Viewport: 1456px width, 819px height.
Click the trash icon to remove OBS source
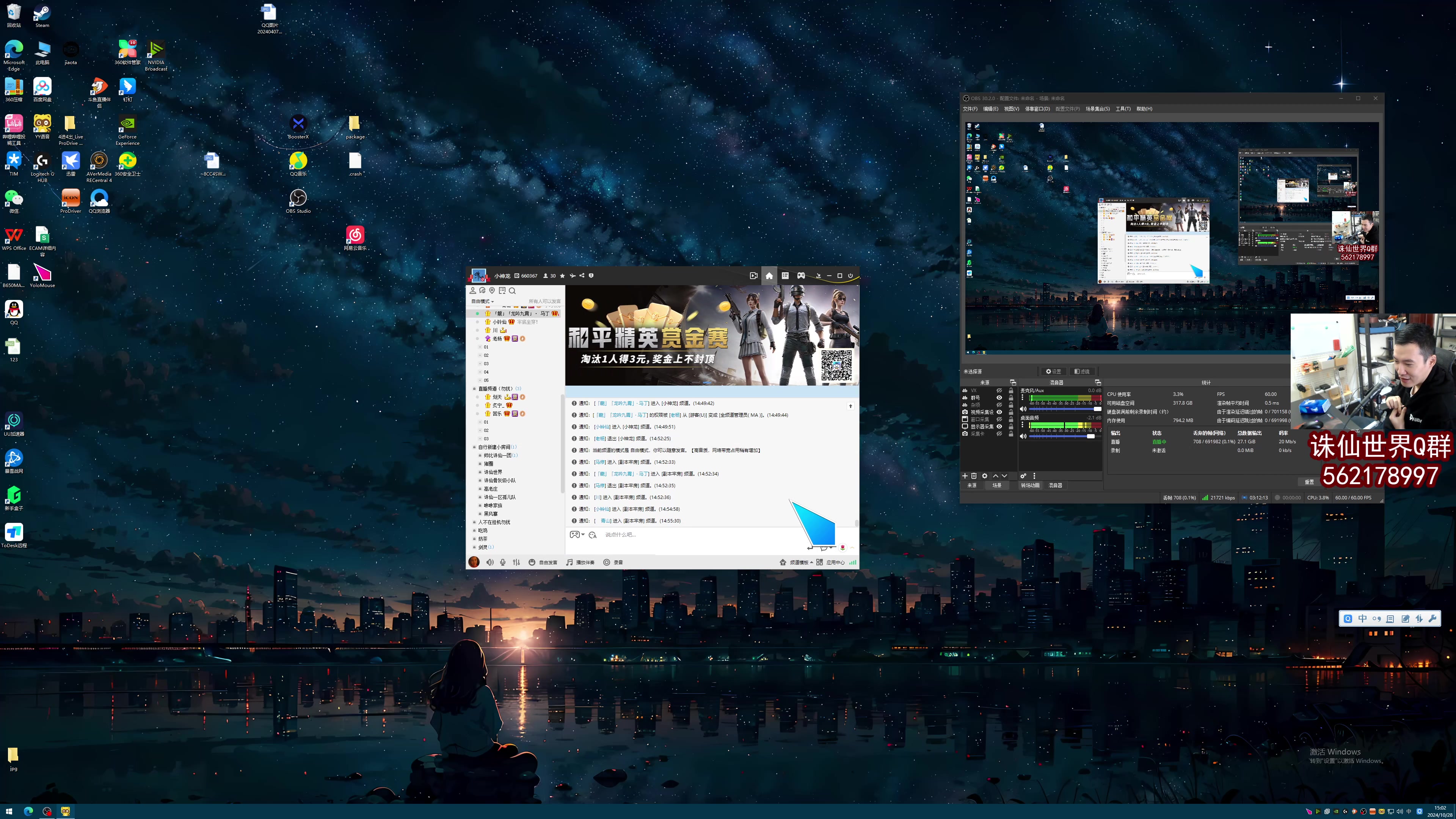[974, 476]
